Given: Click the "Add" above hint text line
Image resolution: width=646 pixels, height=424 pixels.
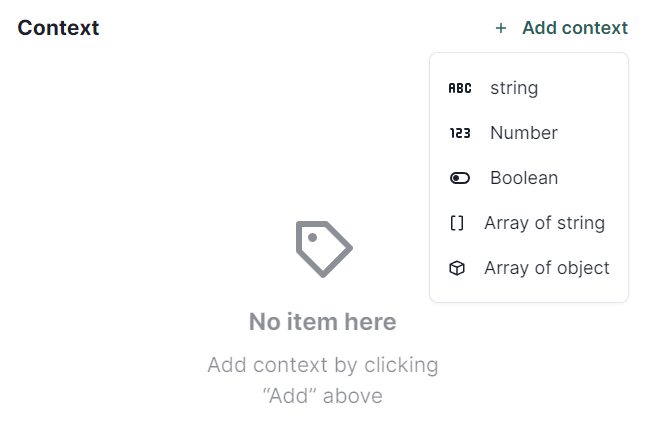Looking at the screenshot, I should pos(322,396).
